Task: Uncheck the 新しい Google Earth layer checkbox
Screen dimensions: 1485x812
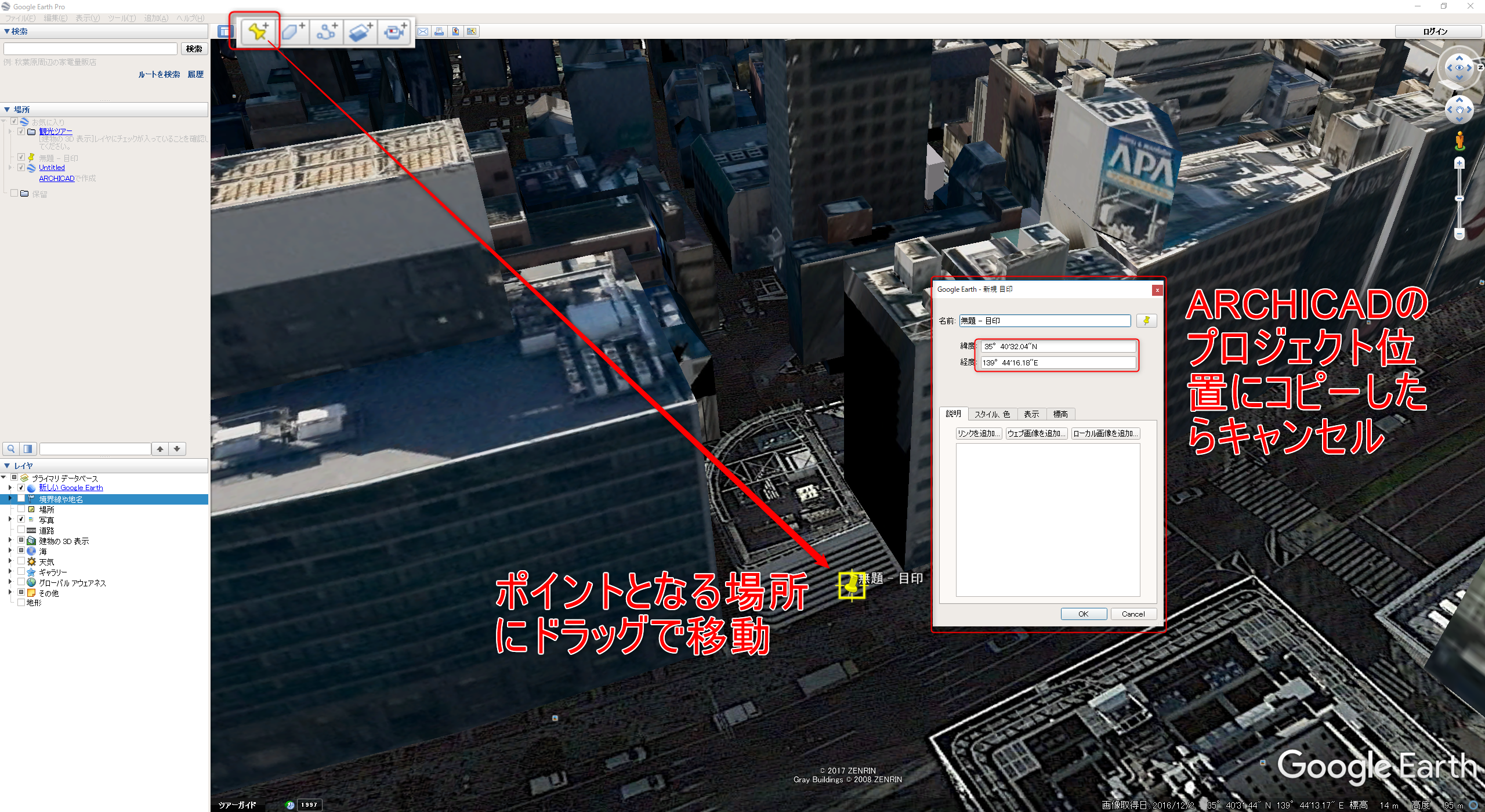Action: (21, 488)
